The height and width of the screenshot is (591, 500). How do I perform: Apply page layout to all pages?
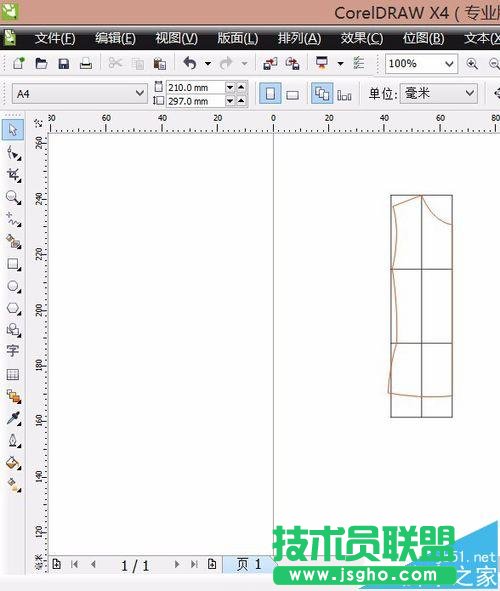pyautogui.click(x=322, y=93)
